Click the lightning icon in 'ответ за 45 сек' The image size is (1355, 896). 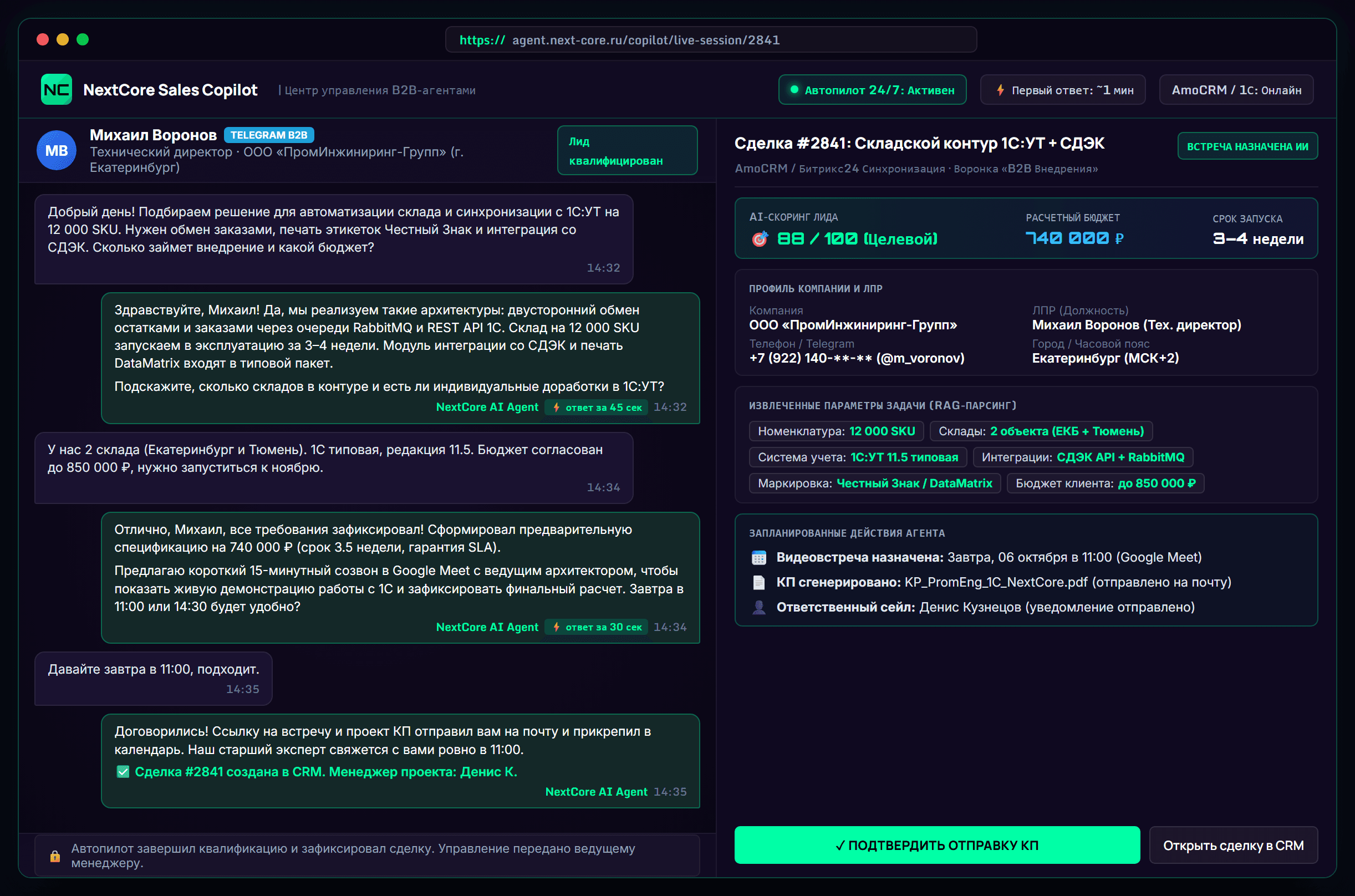(557, 408)
